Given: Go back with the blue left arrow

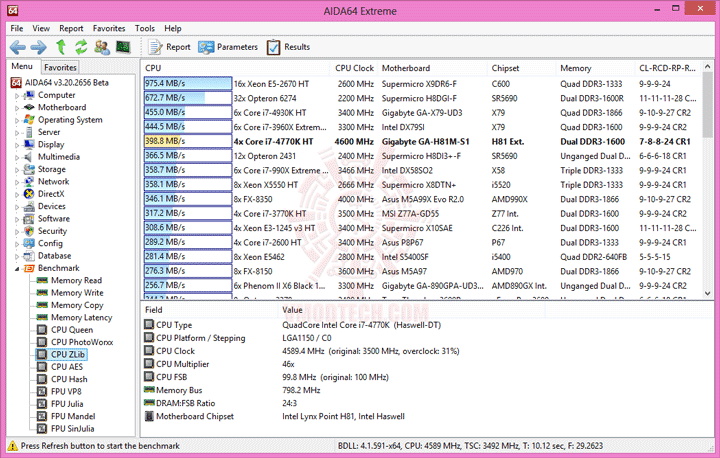Looking at the screenshot, I should [18, 47].
